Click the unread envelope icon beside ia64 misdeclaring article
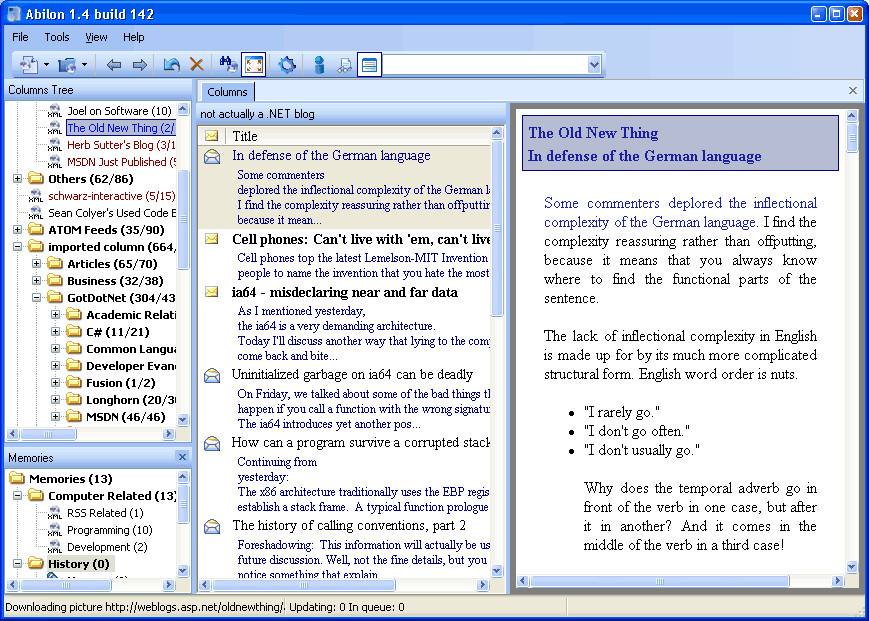This screenshot has width=869, height=621. point(212,291)
